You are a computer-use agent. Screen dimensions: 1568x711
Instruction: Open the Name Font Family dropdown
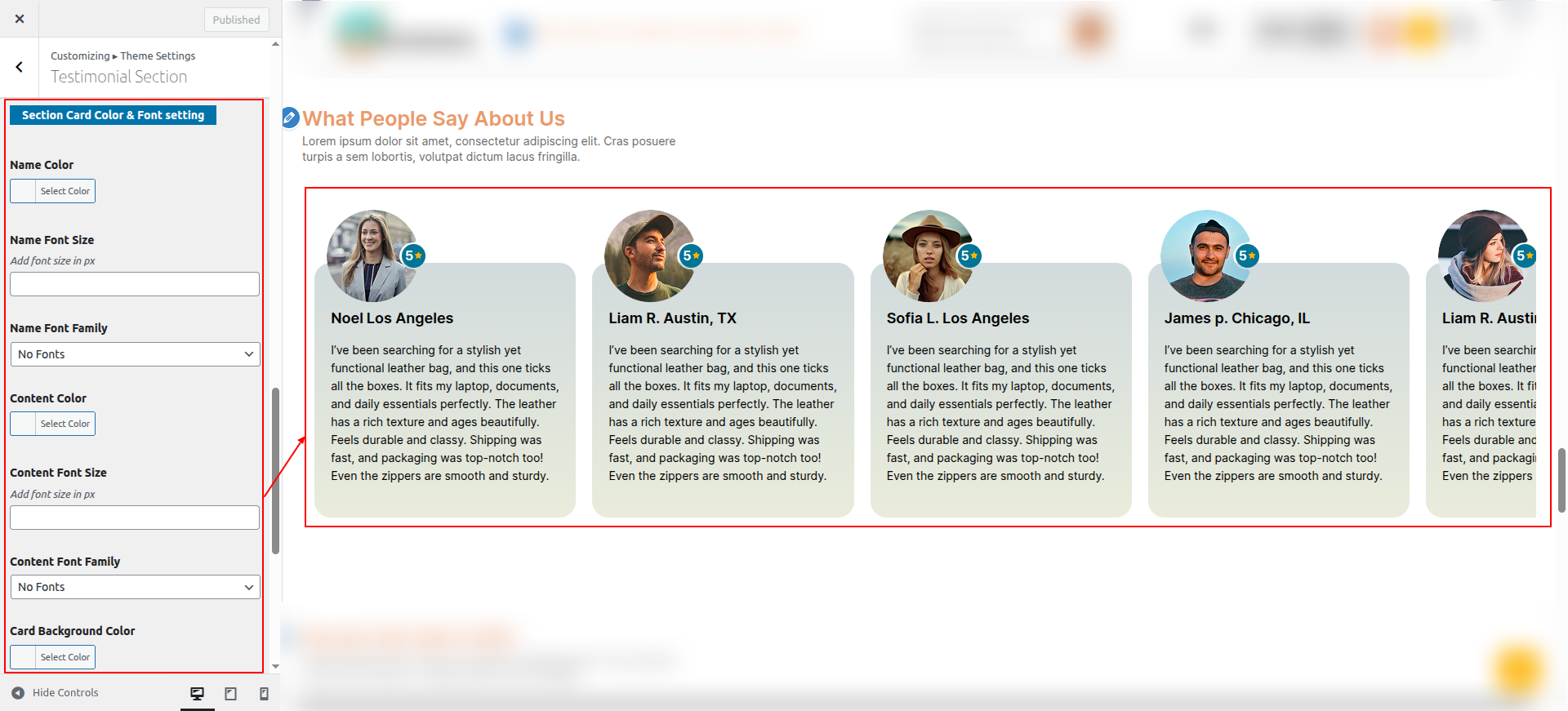(x=135, y=354)
